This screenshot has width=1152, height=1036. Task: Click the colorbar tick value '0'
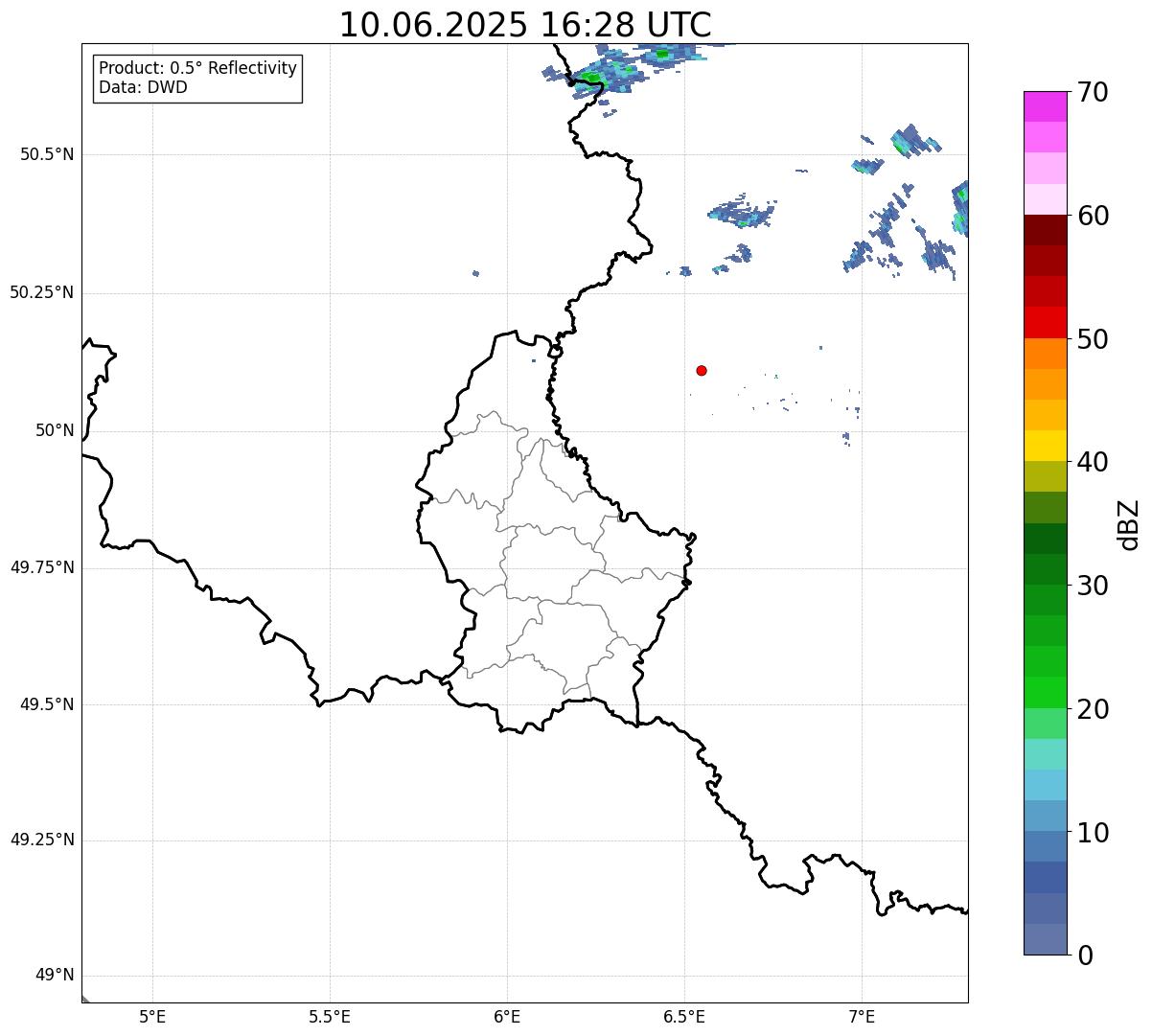tap(1085, 955)
